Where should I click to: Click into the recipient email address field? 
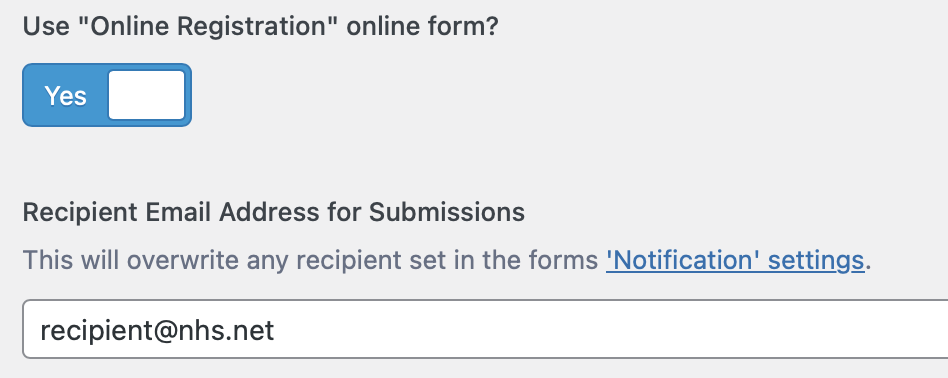[x=485, y=329]
